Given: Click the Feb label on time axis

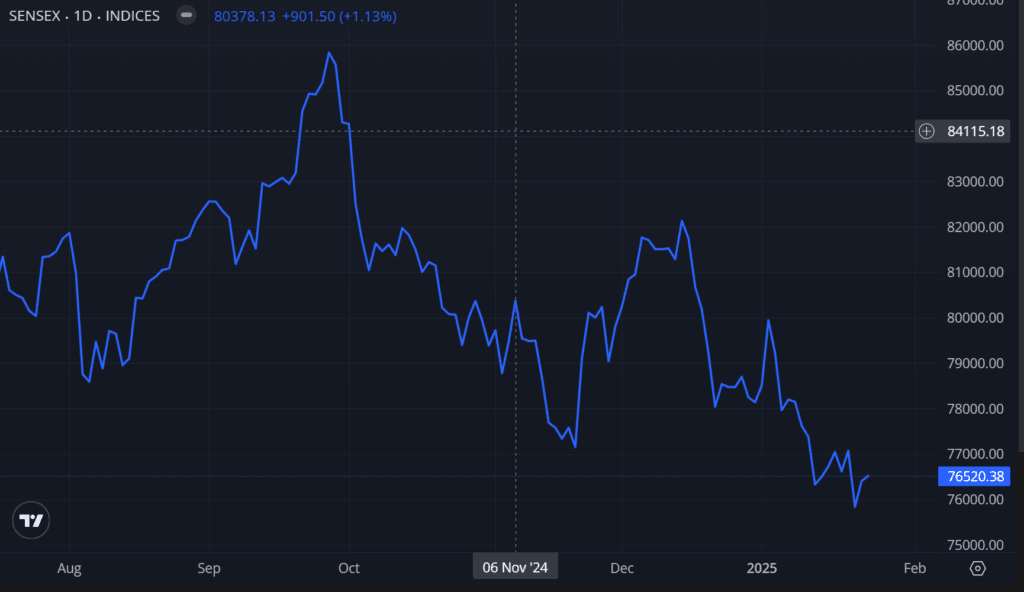Looking at the screenshot, I should pyautogui.click(x=914, y=568).
